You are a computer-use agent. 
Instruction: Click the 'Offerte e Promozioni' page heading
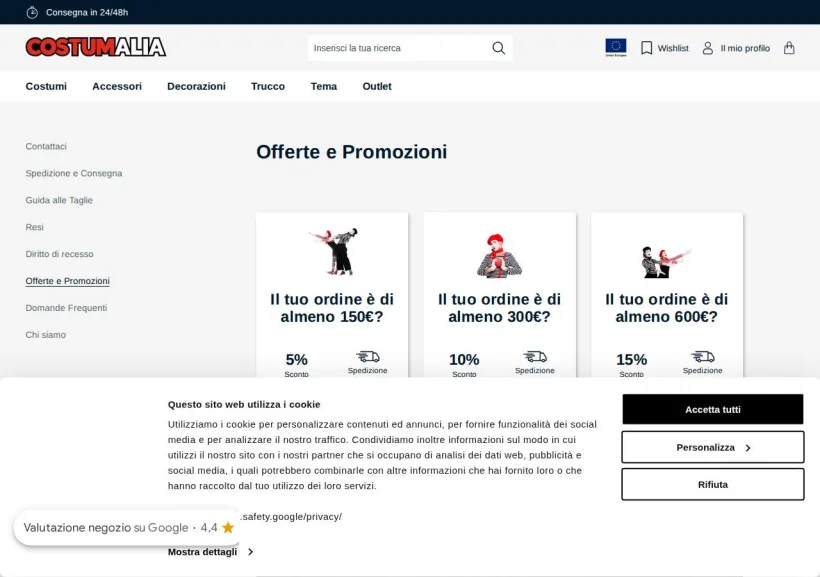pyautogui.click(x=351, y=152)
